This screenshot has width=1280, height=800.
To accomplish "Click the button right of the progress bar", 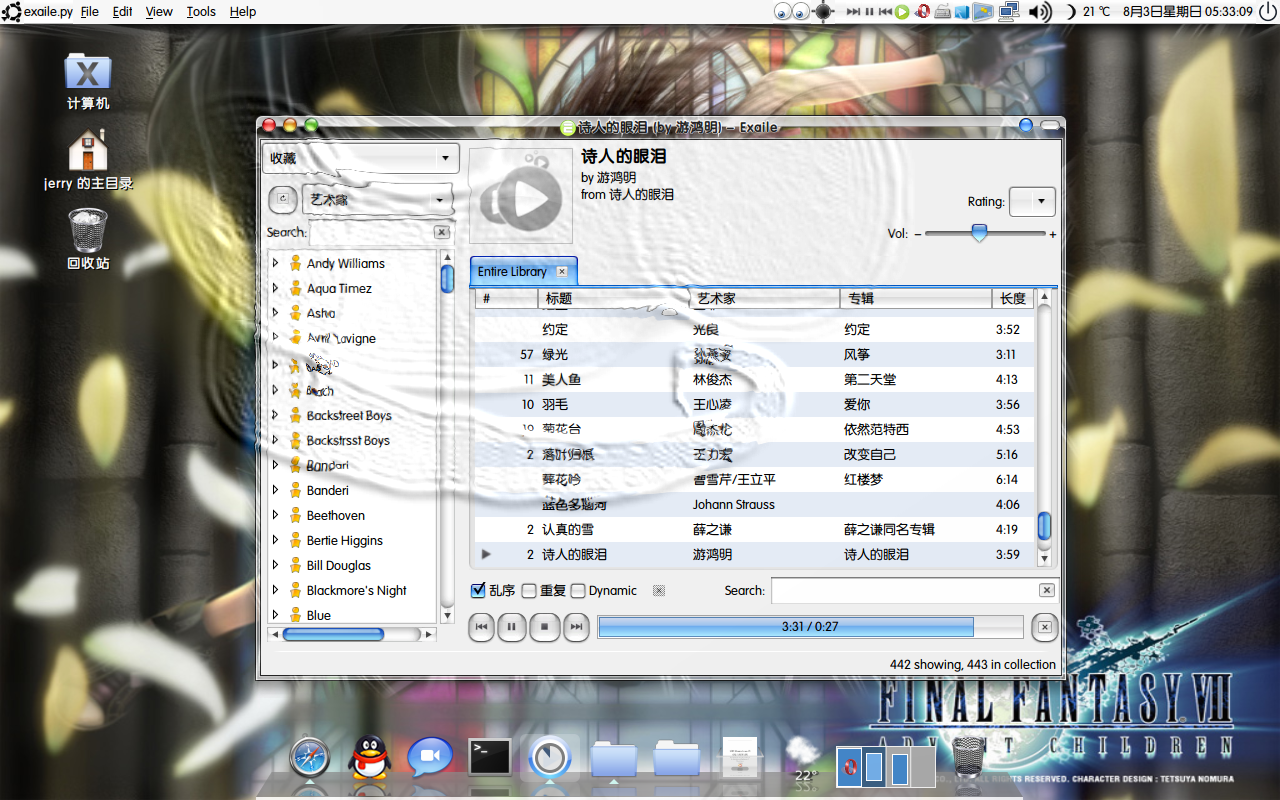I will (1044, 627).
